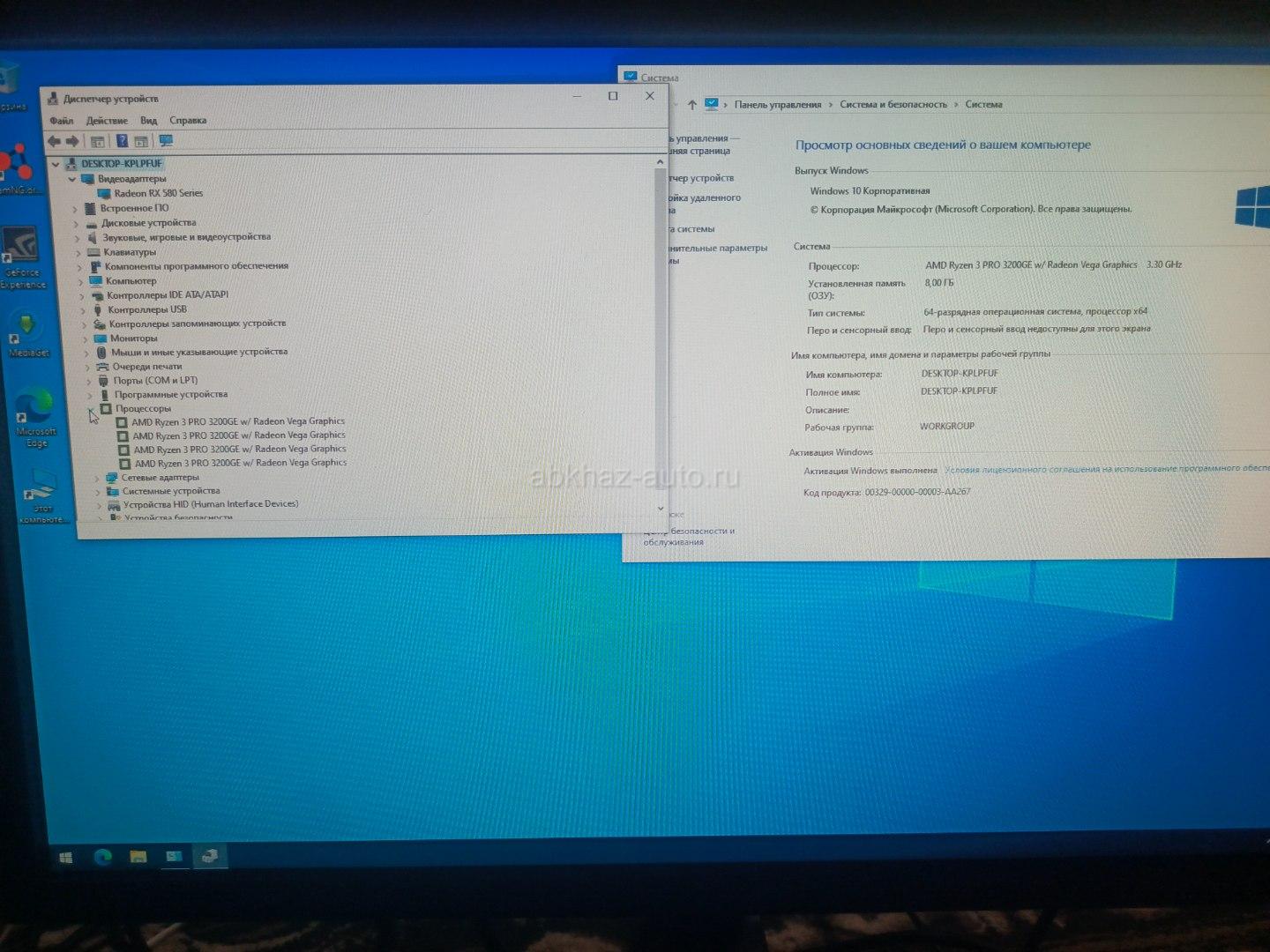The height and width of the screenshot is (952, 1270).
Task: Open the Действие menu
Action: coord(107,121)
